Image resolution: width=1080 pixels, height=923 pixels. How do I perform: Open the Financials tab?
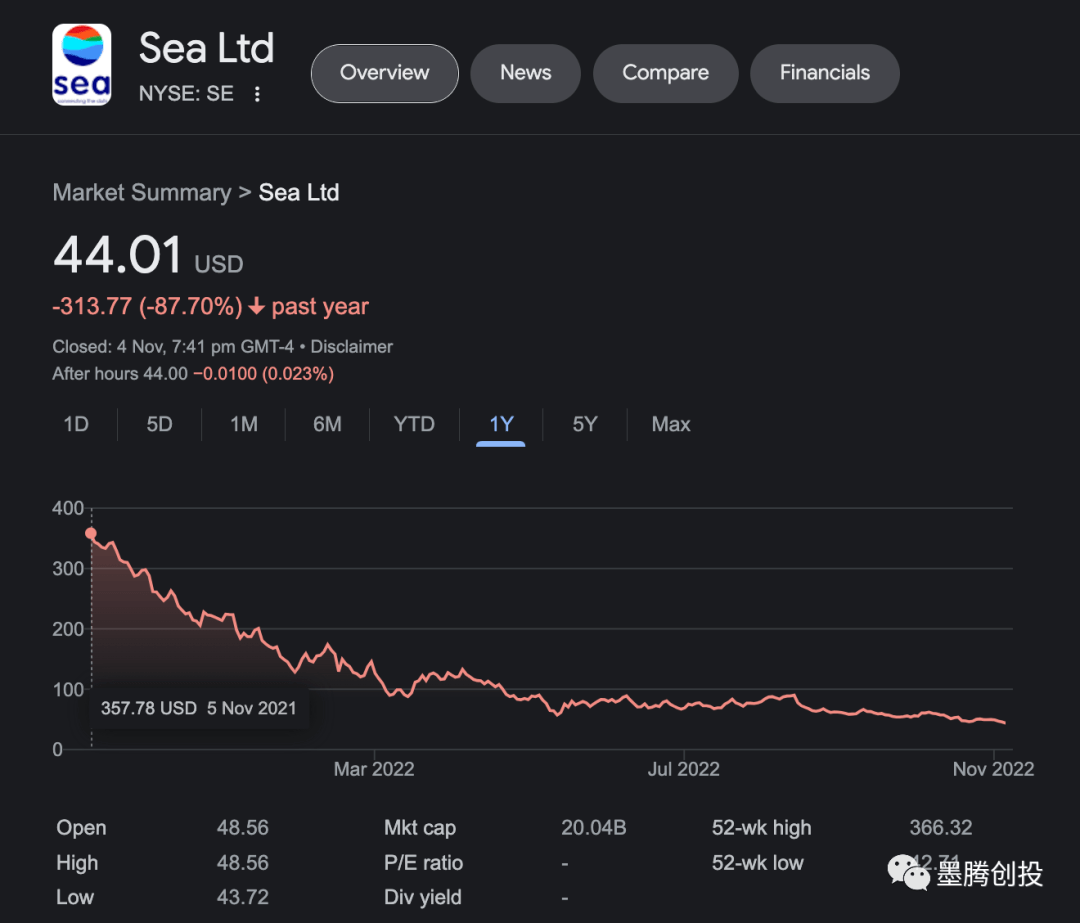[x=824, y=73]
